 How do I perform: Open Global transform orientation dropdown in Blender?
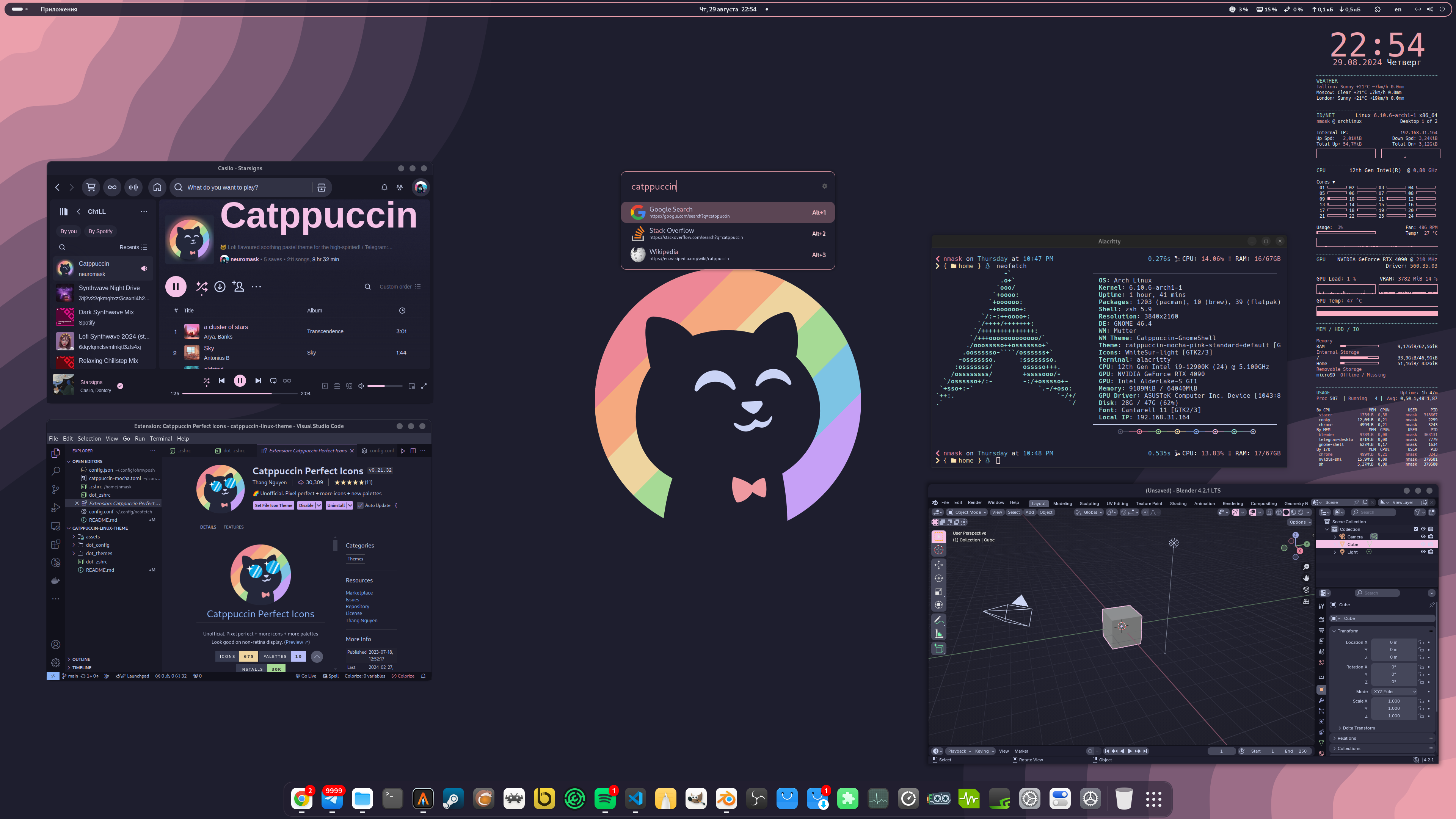click(1089, 512)
